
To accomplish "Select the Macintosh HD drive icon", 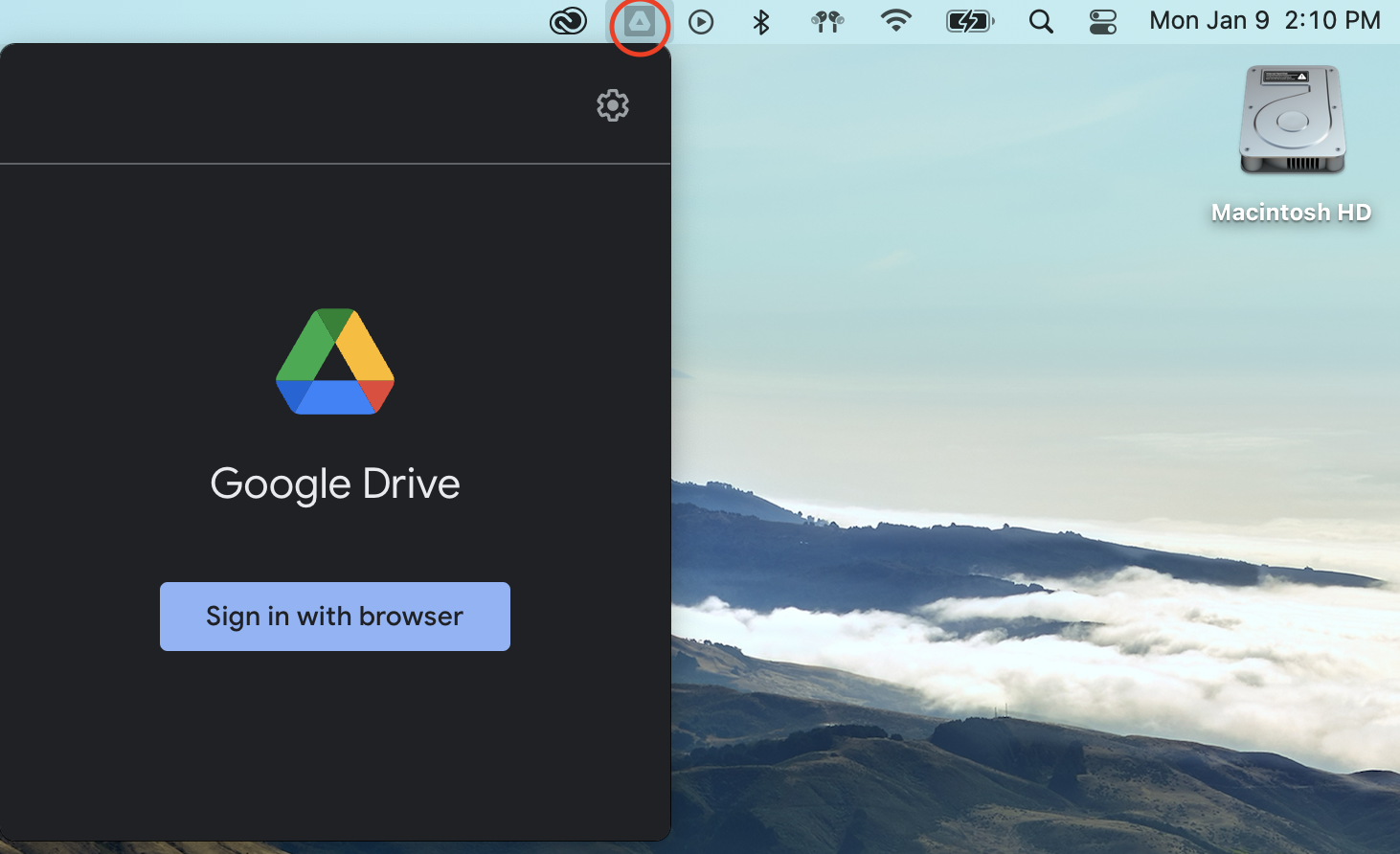I will (1292, 120).
